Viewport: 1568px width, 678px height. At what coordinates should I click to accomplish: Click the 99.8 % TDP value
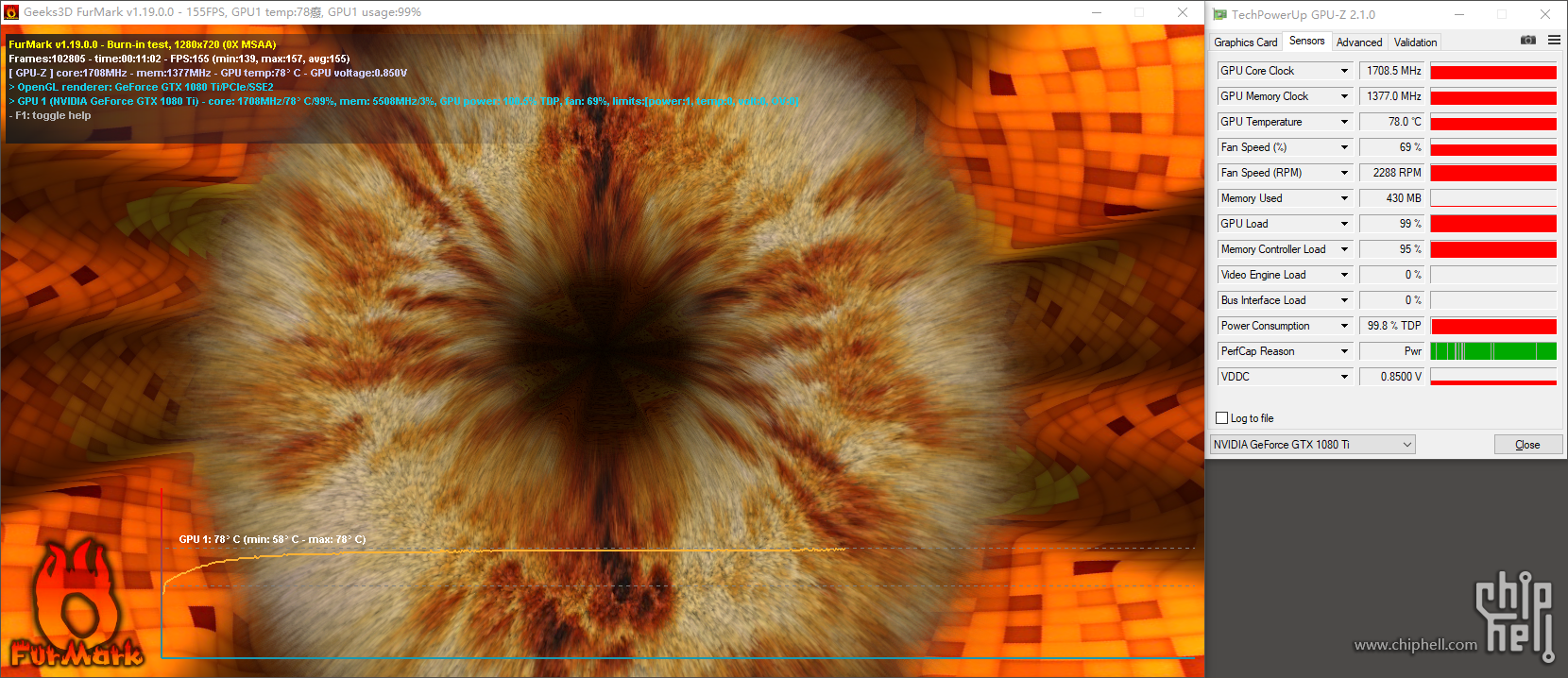click(1392, 326)
